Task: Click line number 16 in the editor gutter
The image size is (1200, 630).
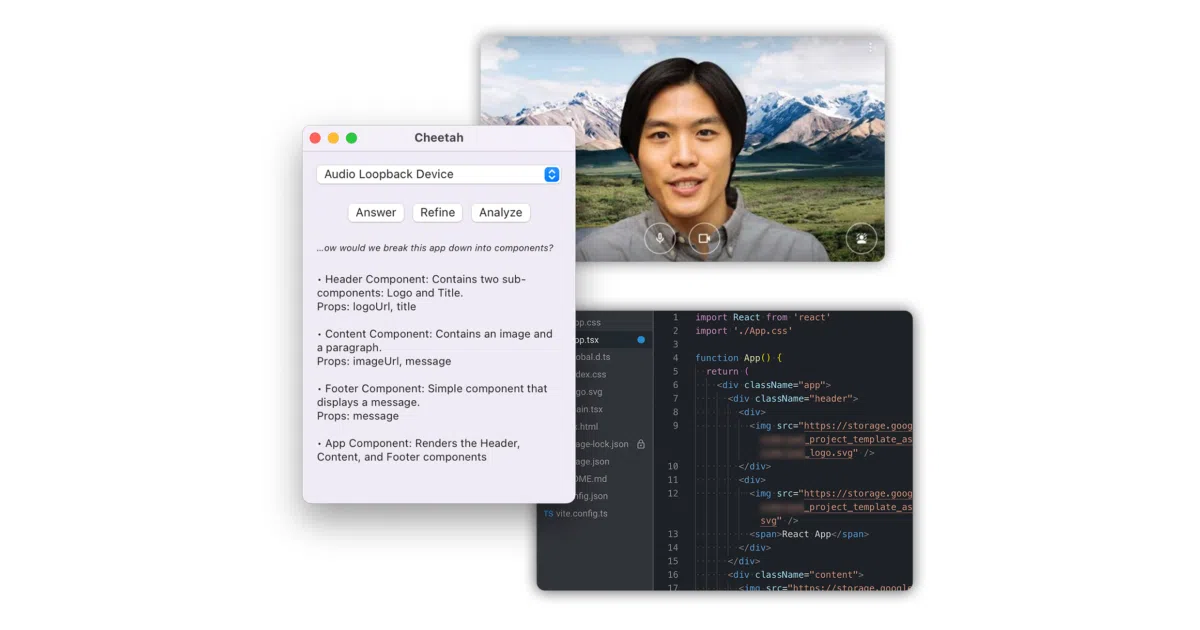Action: (x=673, y=575)
